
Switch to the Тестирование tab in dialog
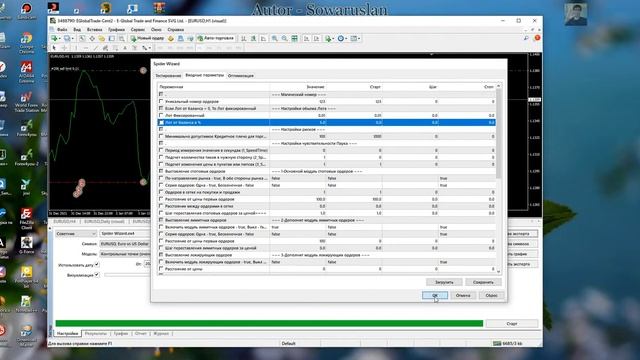click(168, 76)
